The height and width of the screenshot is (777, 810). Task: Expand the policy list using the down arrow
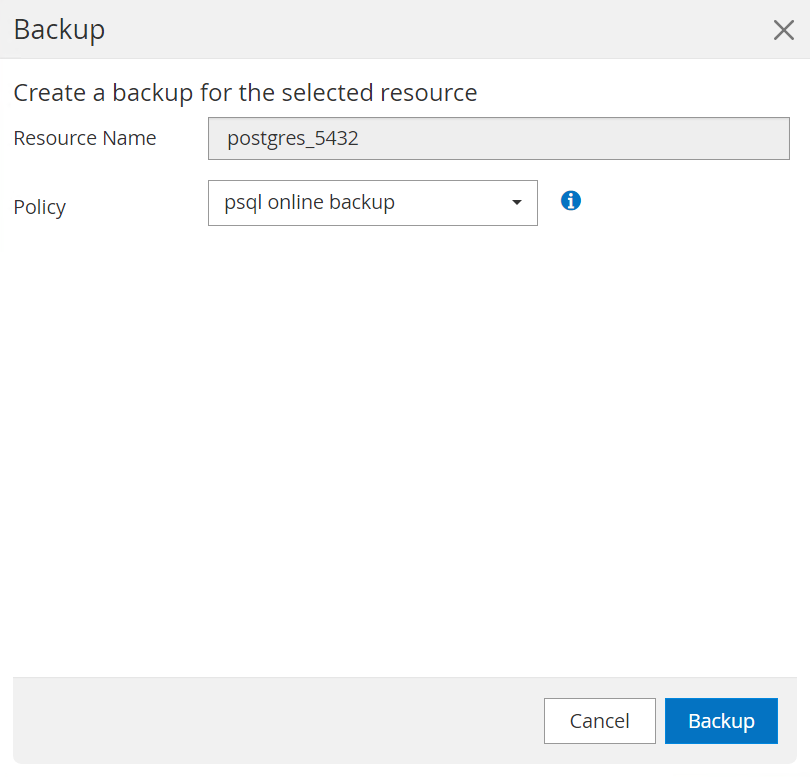point(516,203)
